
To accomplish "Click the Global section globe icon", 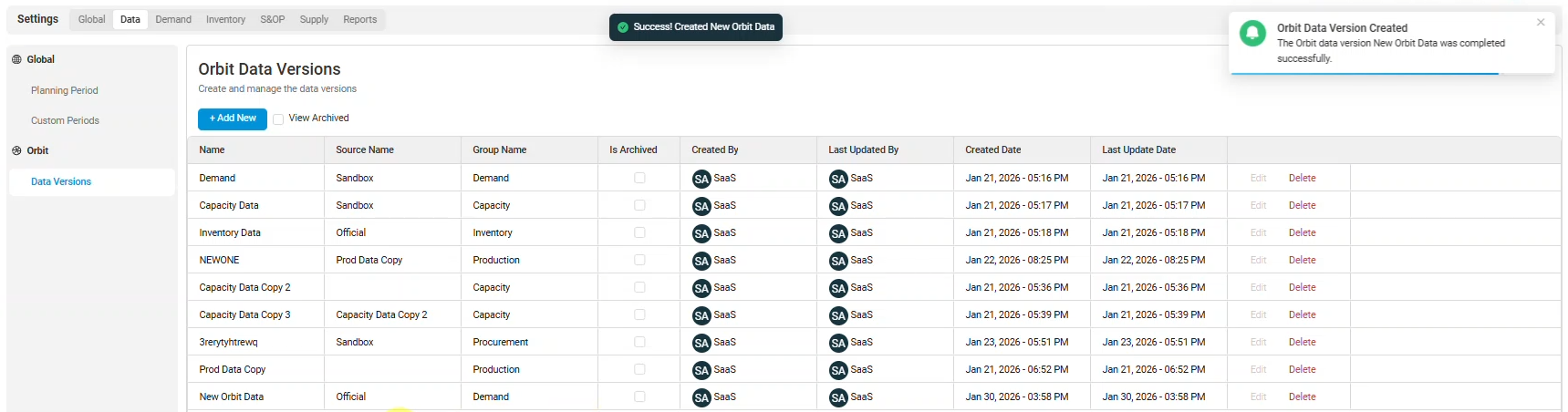I will [16, 59].
